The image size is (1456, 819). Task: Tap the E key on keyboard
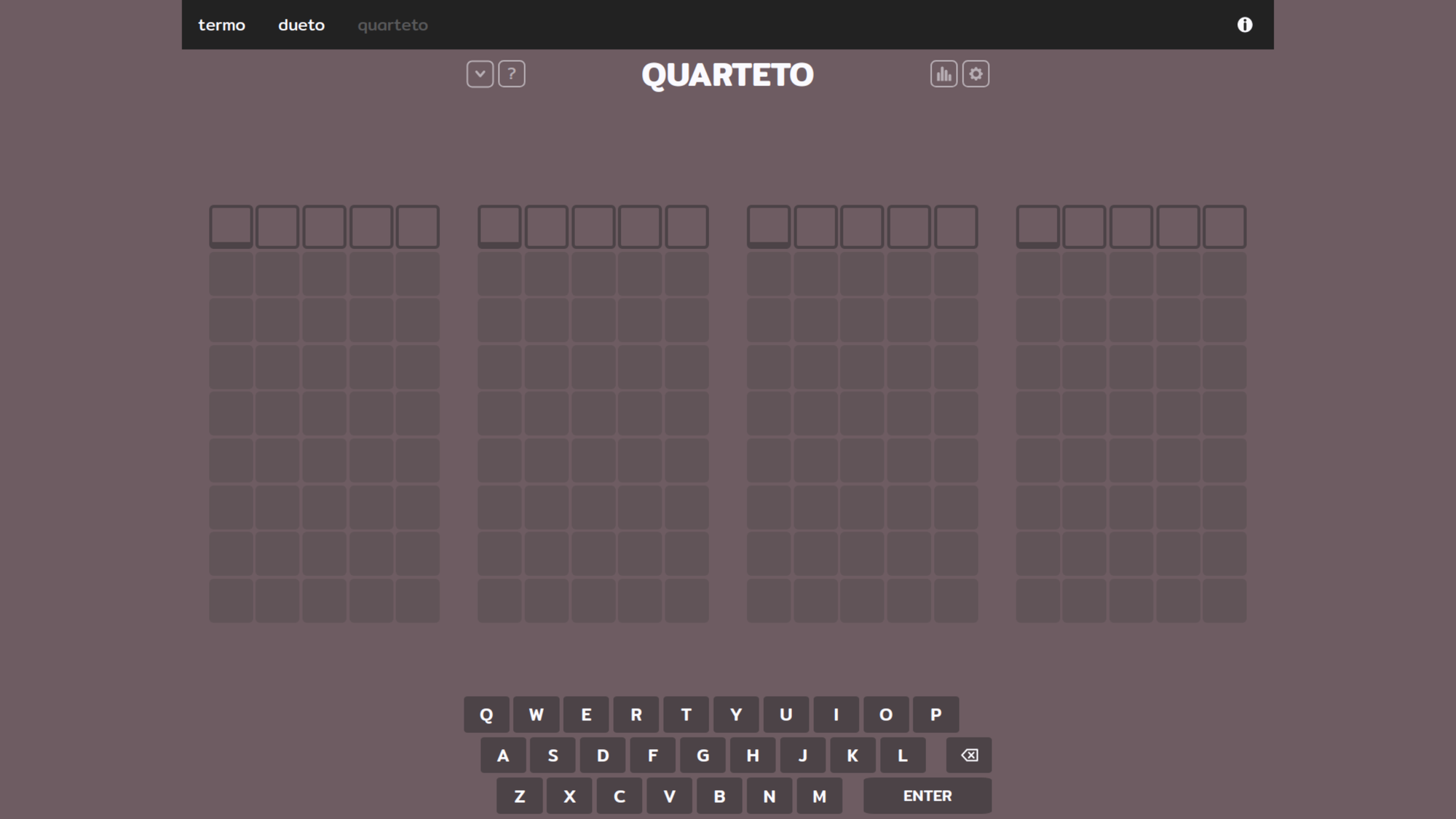point(586,714)
